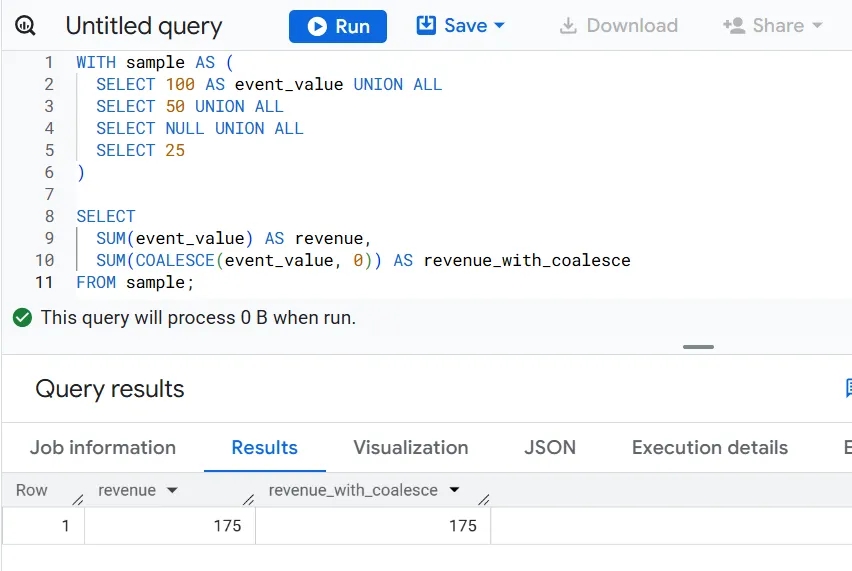852x571 pixels.
Task: Click the Row column header
Action: [32, 490]
